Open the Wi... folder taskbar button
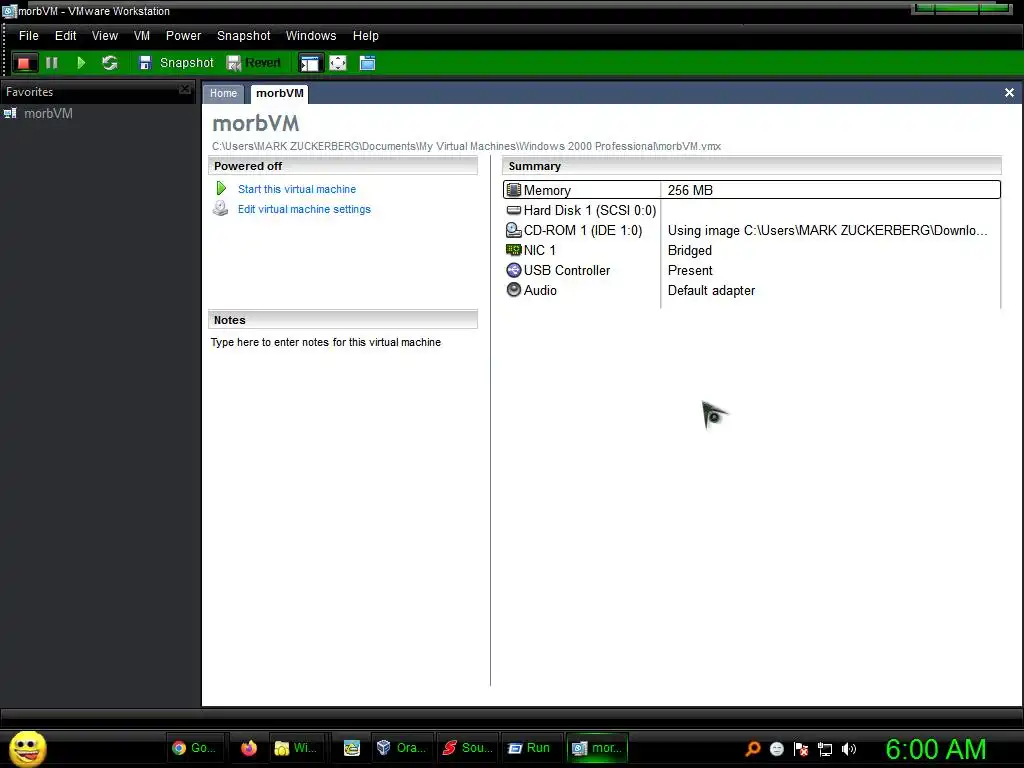The width and height of the screenshot is (1024, 768). [x=296, y=748]
